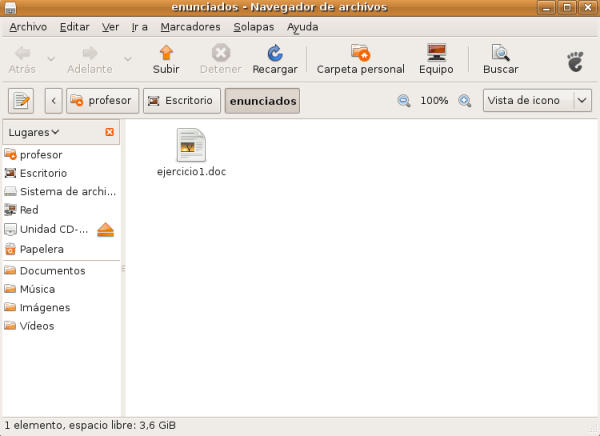Open the Vista de icono dropdown

(x=538, y=101)
